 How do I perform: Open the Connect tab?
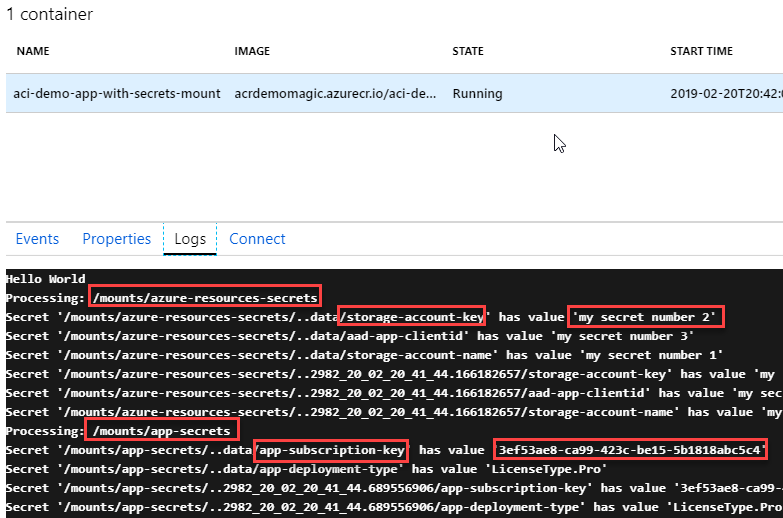[x=257, y=239]
